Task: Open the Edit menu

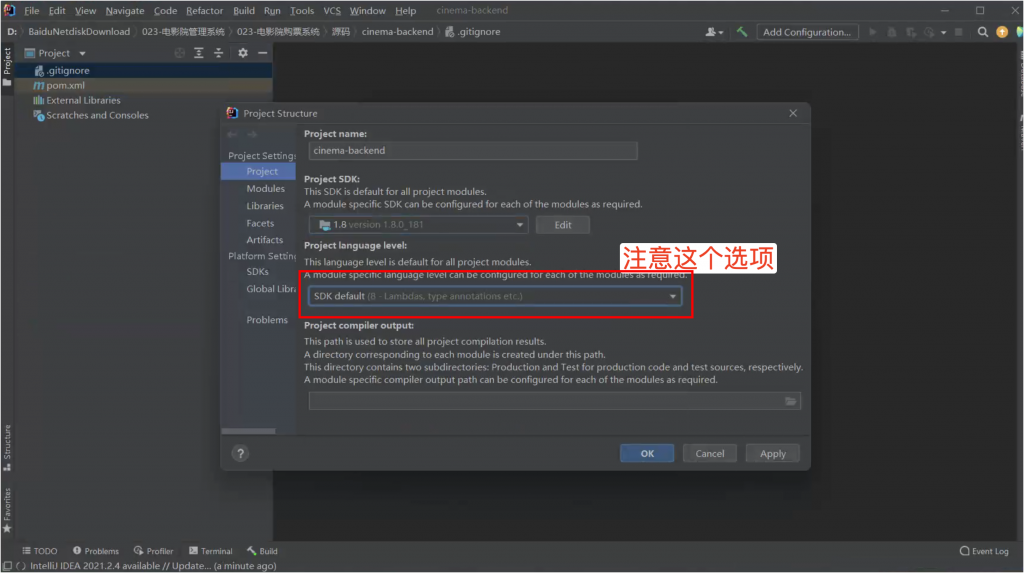Action: tap(57, 10)
